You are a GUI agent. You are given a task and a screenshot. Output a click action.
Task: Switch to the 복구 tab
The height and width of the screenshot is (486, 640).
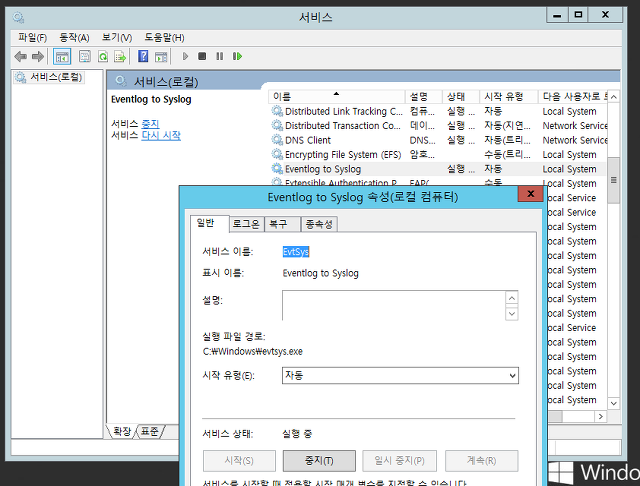[282, 224]
